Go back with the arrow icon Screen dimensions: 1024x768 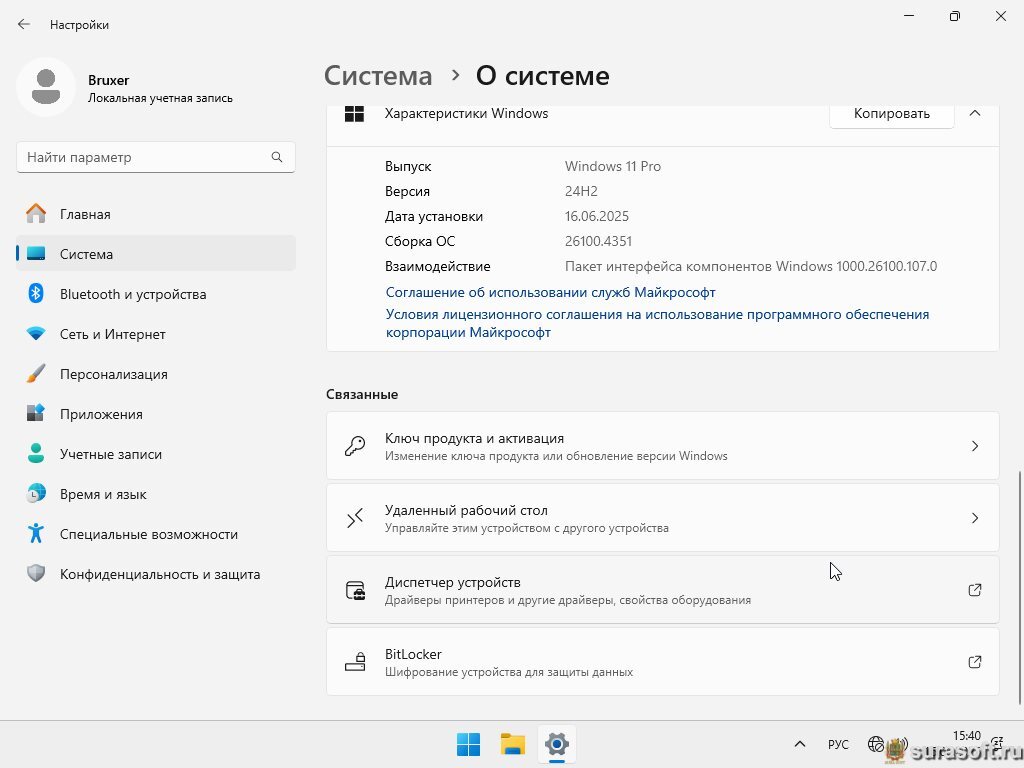pos(24,24)
